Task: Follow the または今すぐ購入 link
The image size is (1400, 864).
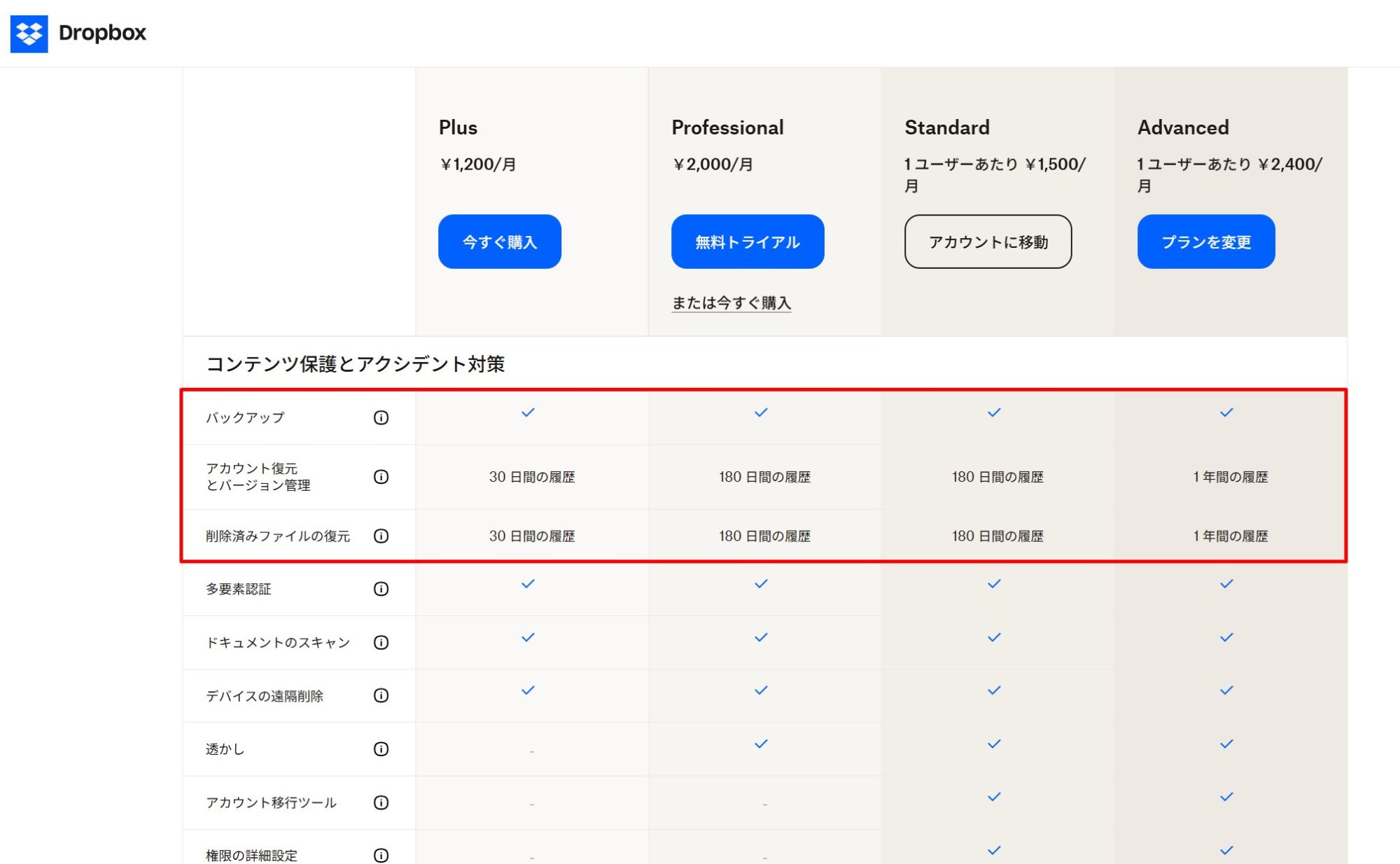Action: [731, 302]
